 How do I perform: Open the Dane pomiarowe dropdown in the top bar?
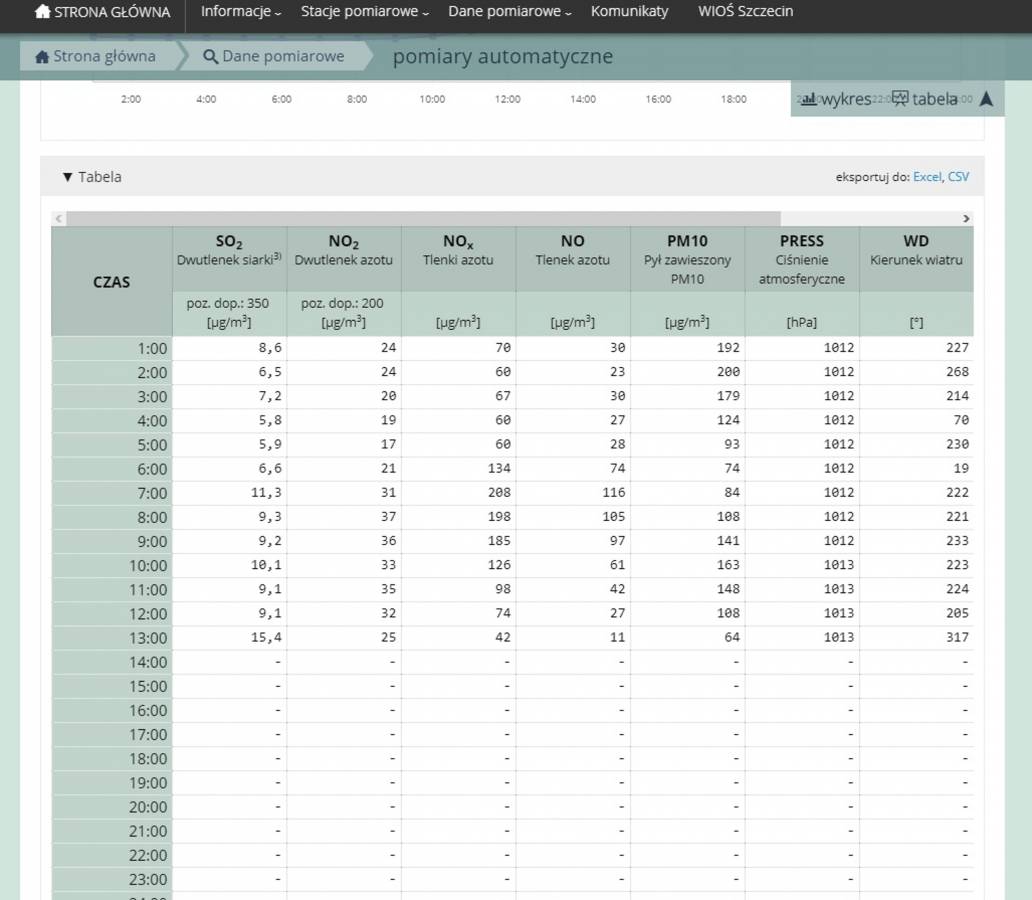coord(510,12)
